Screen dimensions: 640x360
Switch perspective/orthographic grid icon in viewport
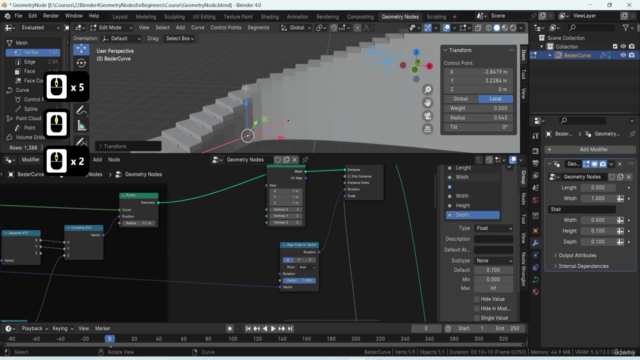427,129
